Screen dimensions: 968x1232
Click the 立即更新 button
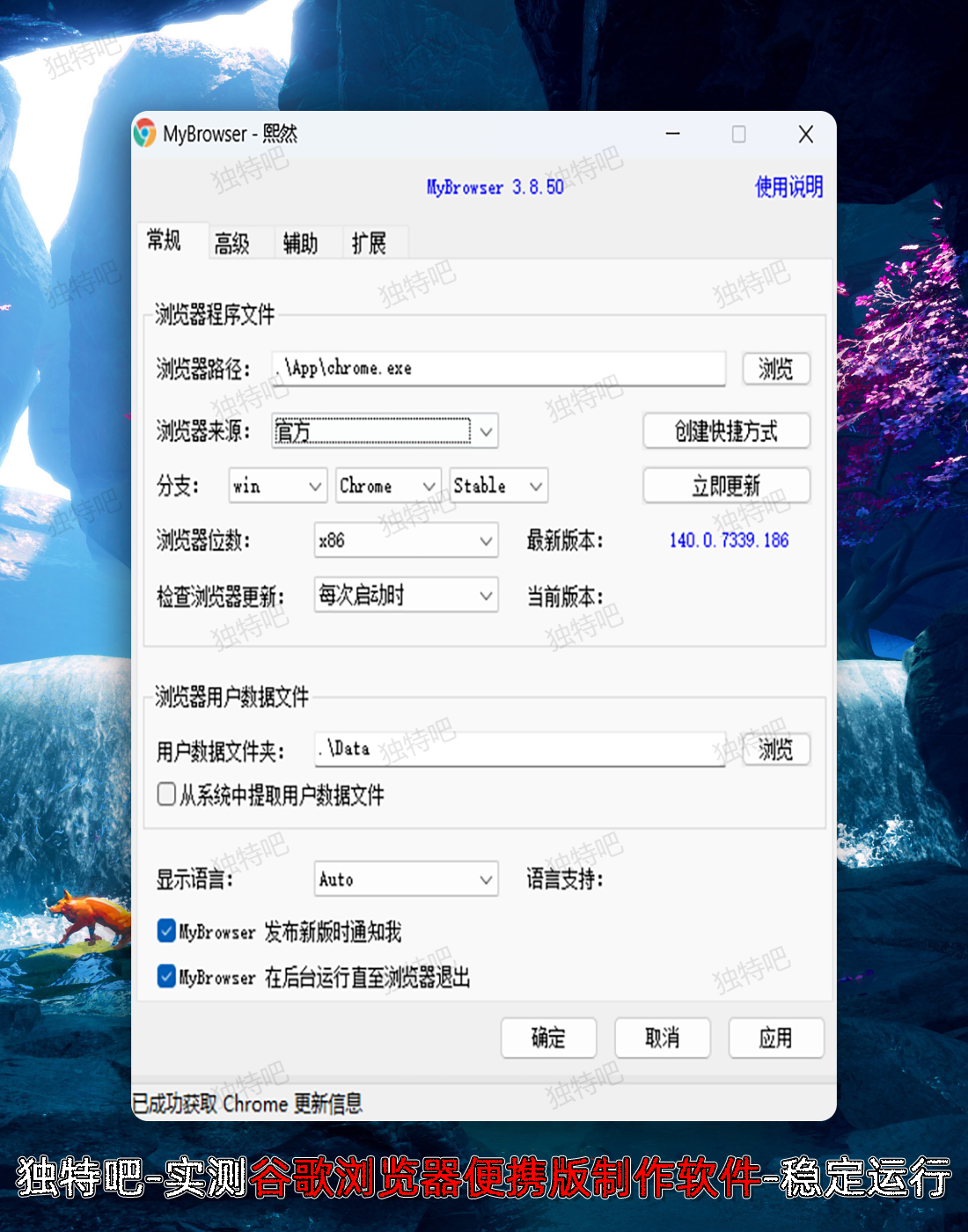pyautogui.click(x=727, y=486)
